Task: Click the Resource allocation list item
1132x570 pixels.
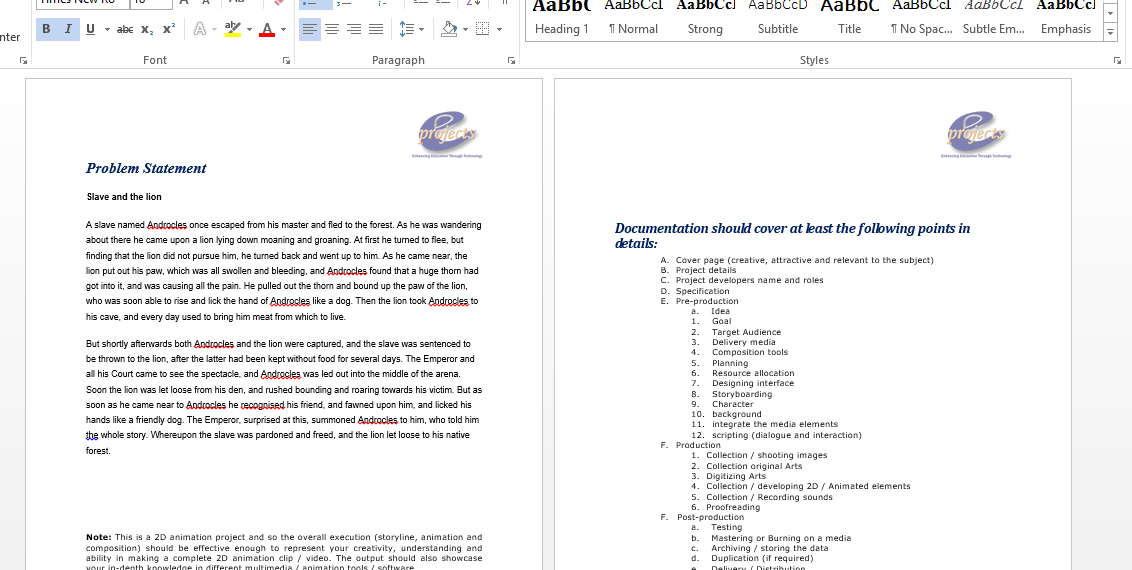Action: point(753,373)
